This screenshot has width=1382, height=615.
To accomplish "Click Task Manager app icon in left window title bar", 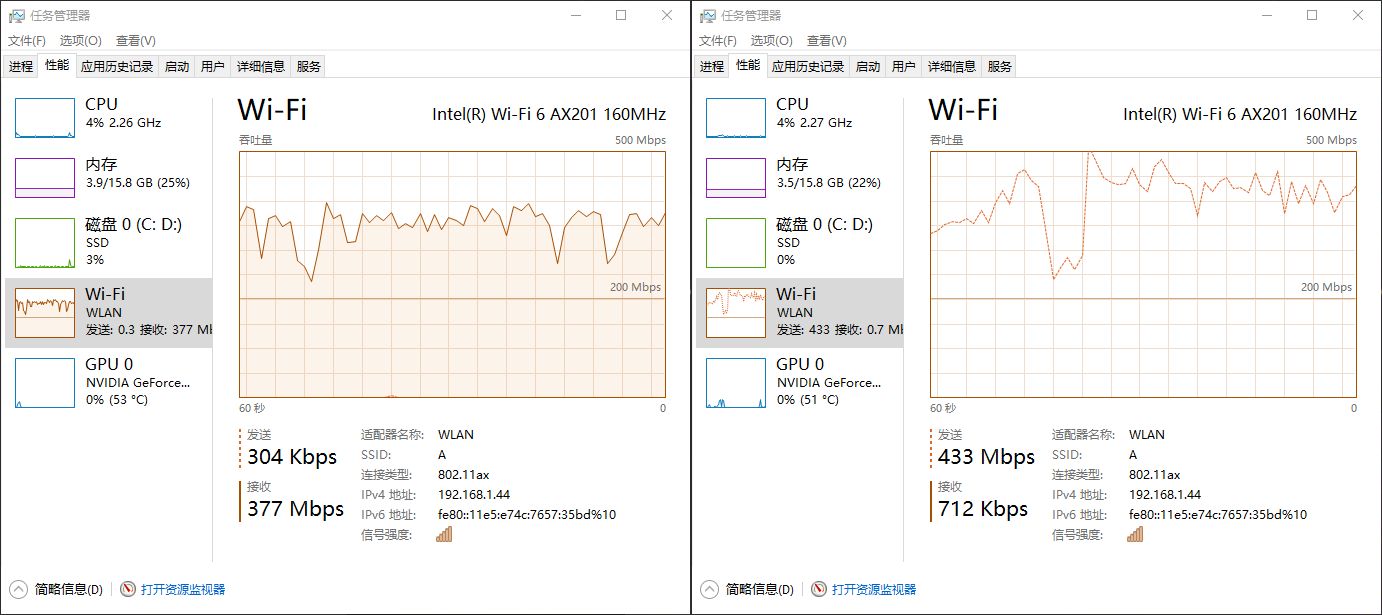I will coord(17,16).
